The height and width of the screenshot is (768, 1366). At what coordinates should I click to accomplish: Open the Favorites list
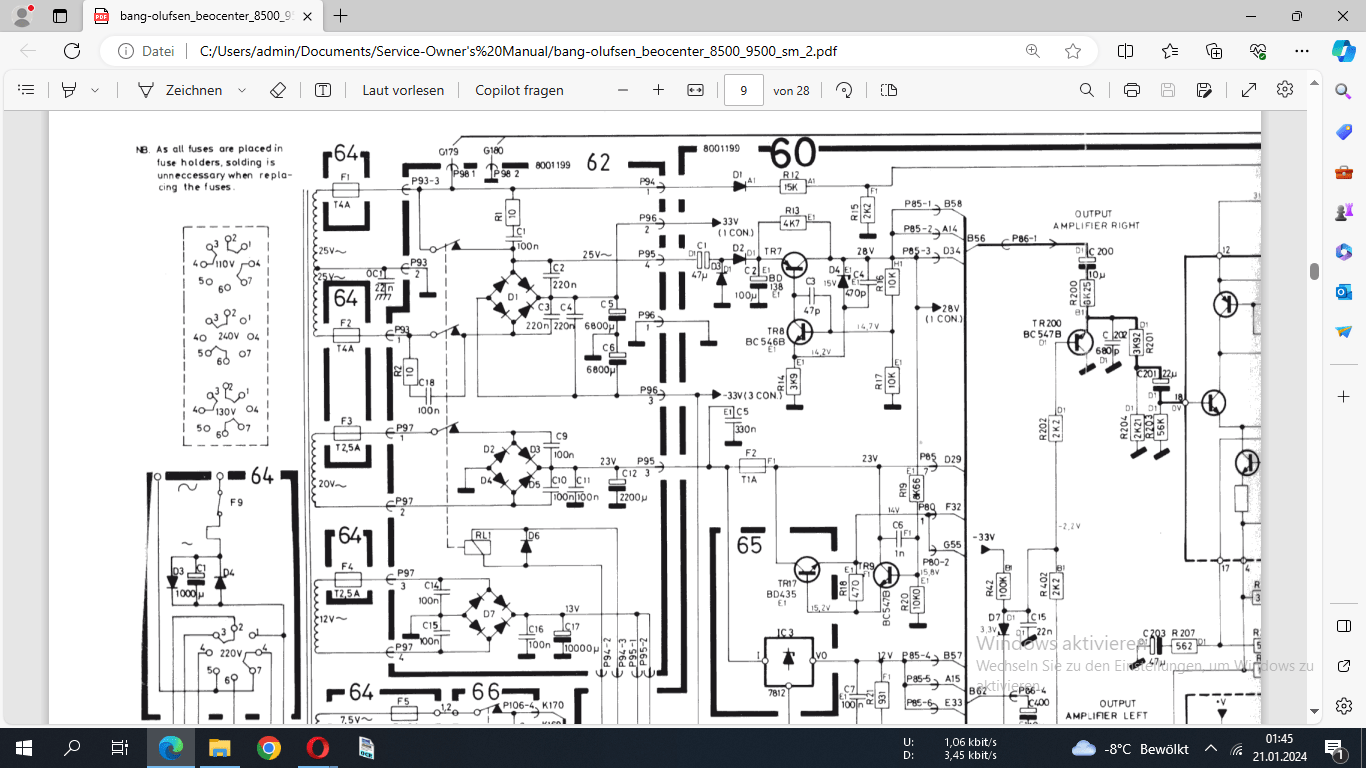1170,51
